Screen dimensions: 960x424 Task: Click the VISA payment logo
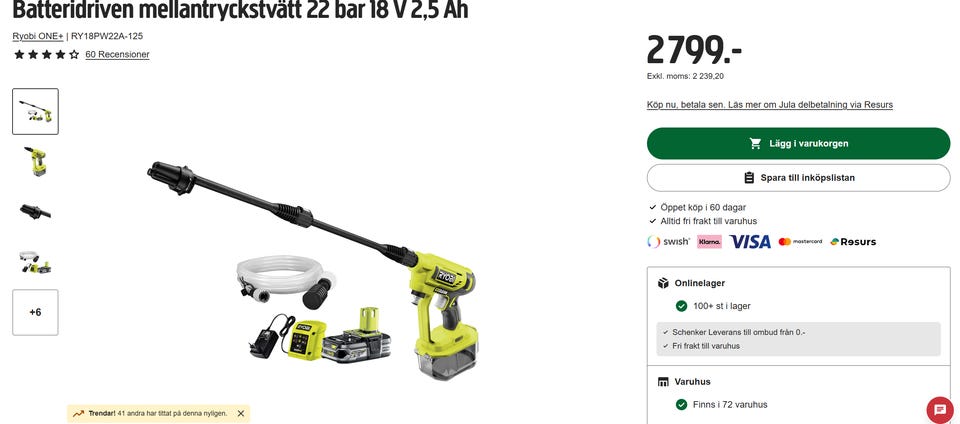tap(750, 242)
